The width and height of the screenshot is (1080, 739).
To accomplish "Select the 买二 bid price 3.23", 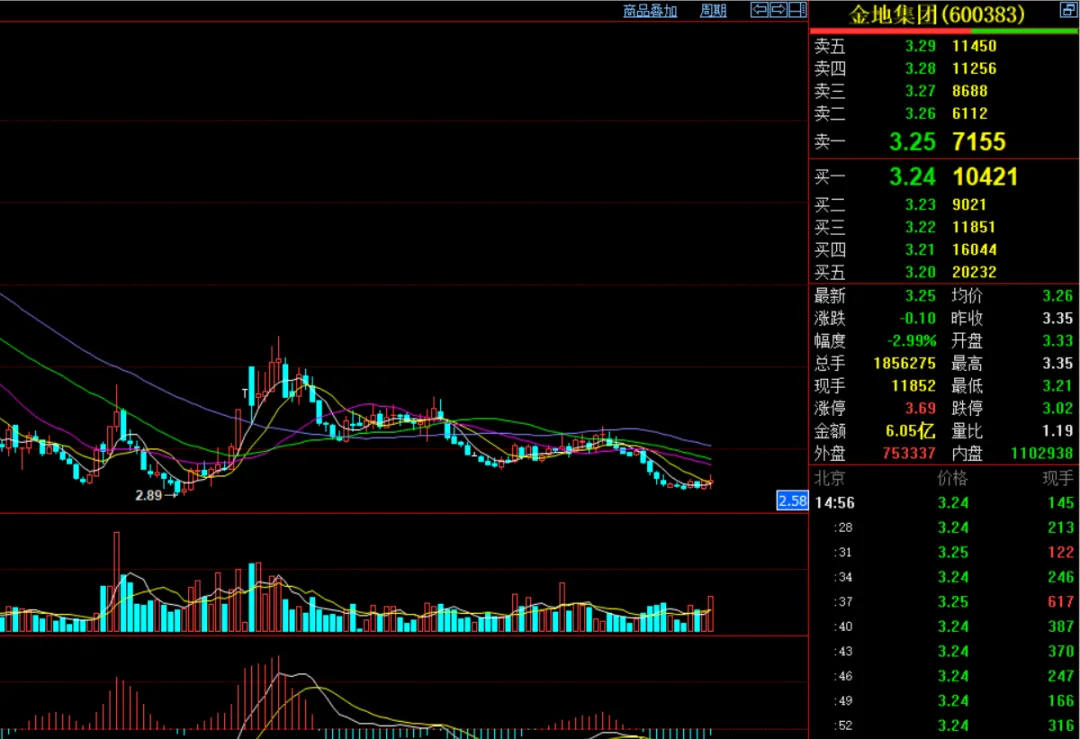I will [x=920, y=205].
